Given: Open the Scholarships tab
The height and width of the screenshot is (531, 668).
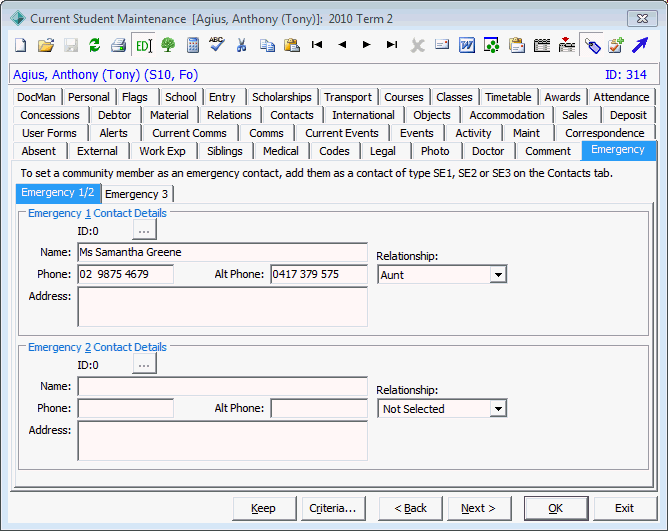Looking at the screenshot, I should (x=282, y=97).
